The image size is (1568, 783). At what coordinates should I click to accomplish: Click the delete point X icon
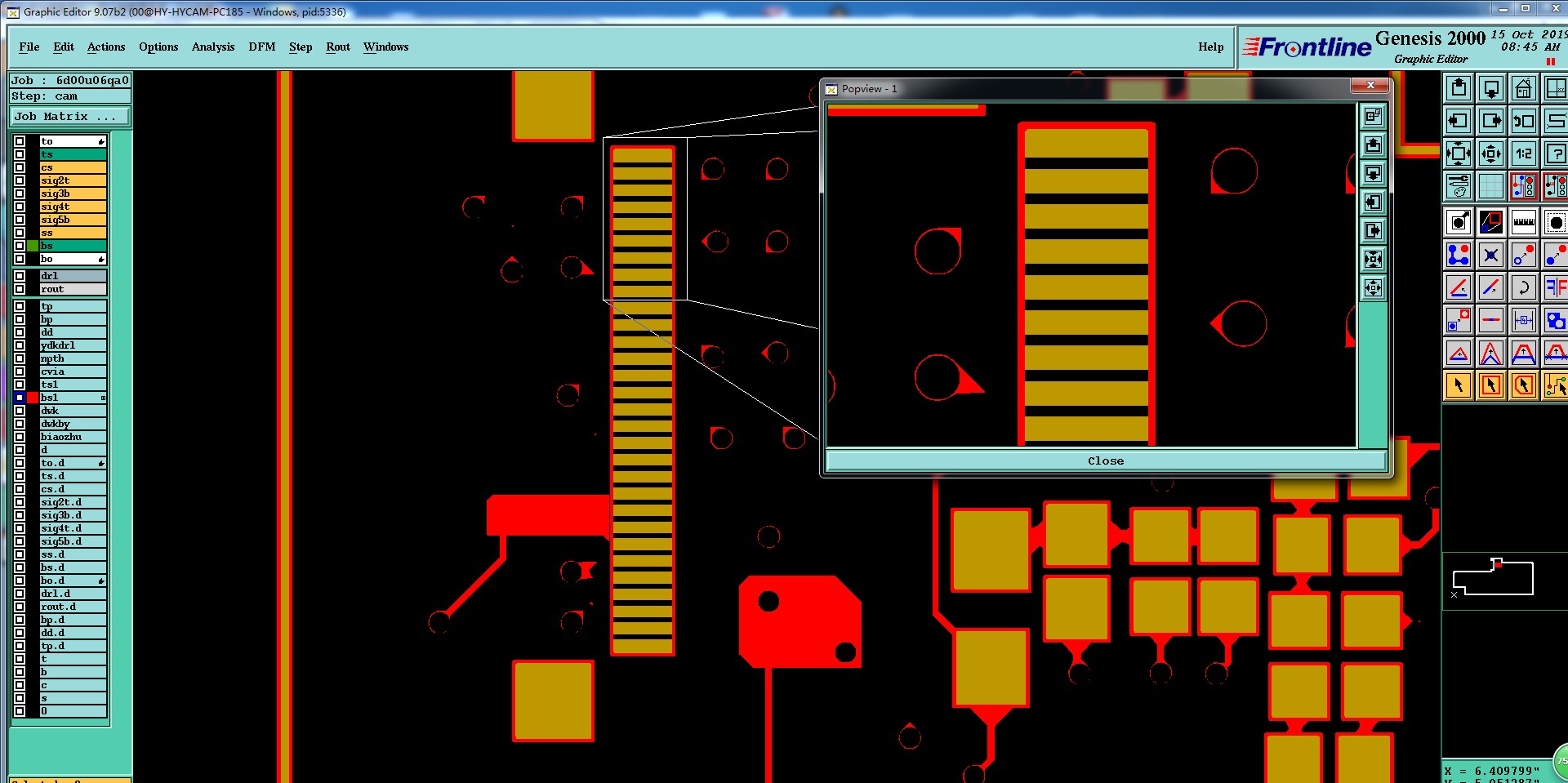pos(1491,255)
